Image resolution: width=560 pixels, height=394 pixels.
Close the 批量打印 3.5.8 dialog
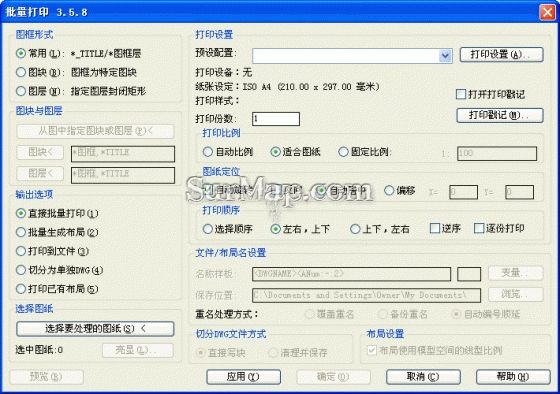547,12
